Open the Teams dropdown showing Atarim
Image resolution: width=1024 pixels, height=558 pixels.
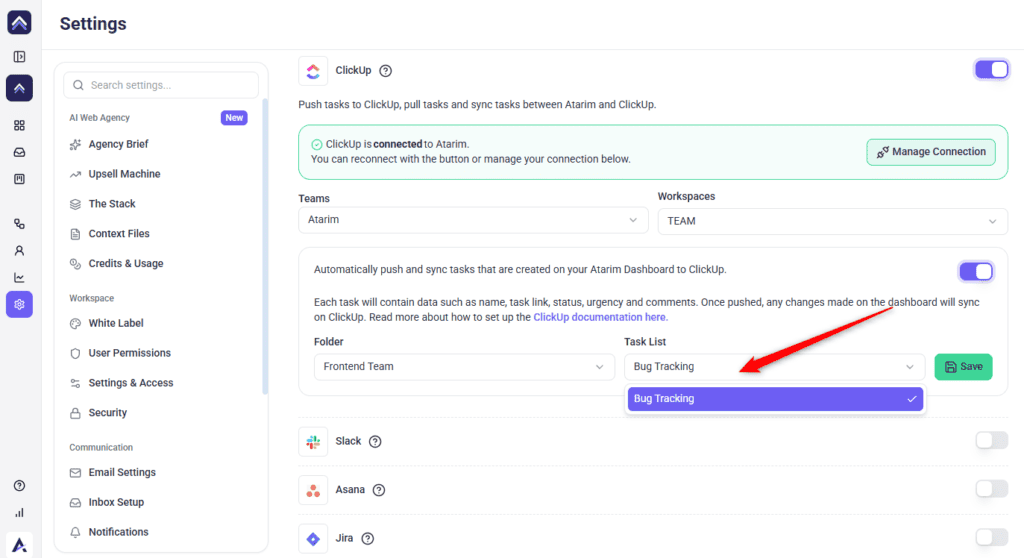[x=473, y=220]
